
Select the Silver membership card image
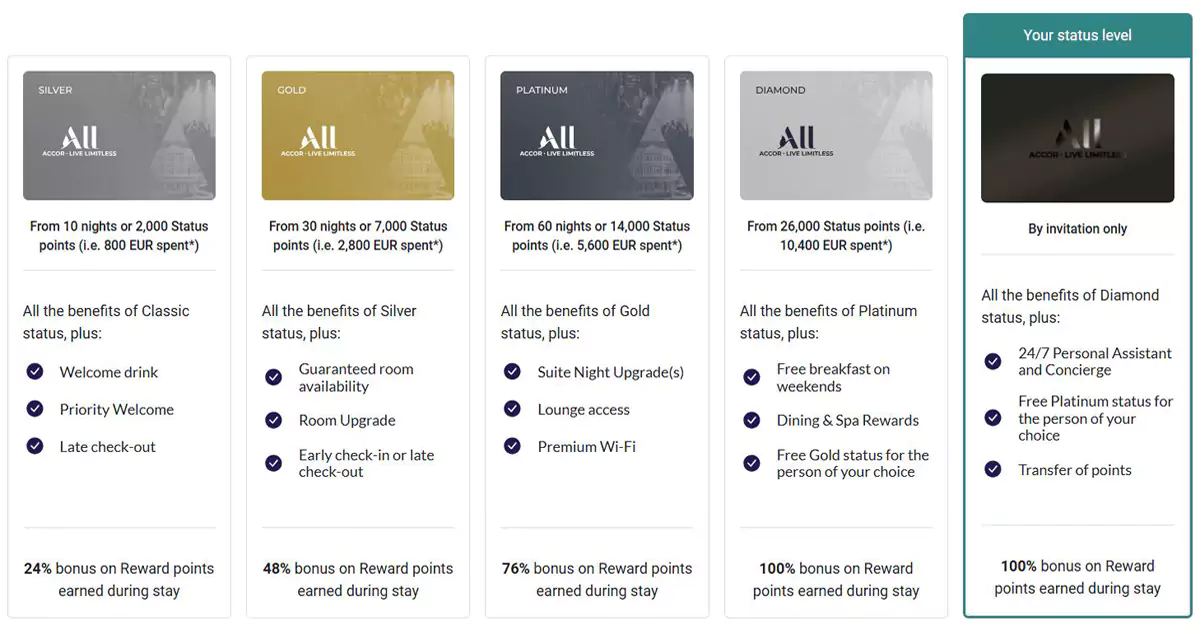119,136
